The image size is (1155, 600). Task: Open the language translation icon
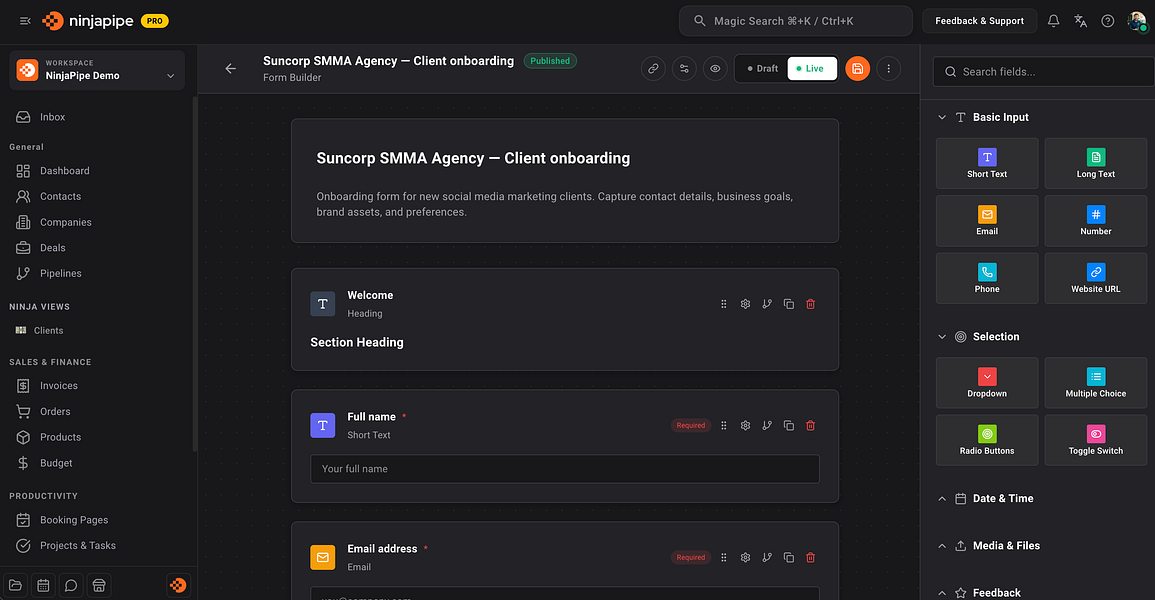(x=1081, y=21)
